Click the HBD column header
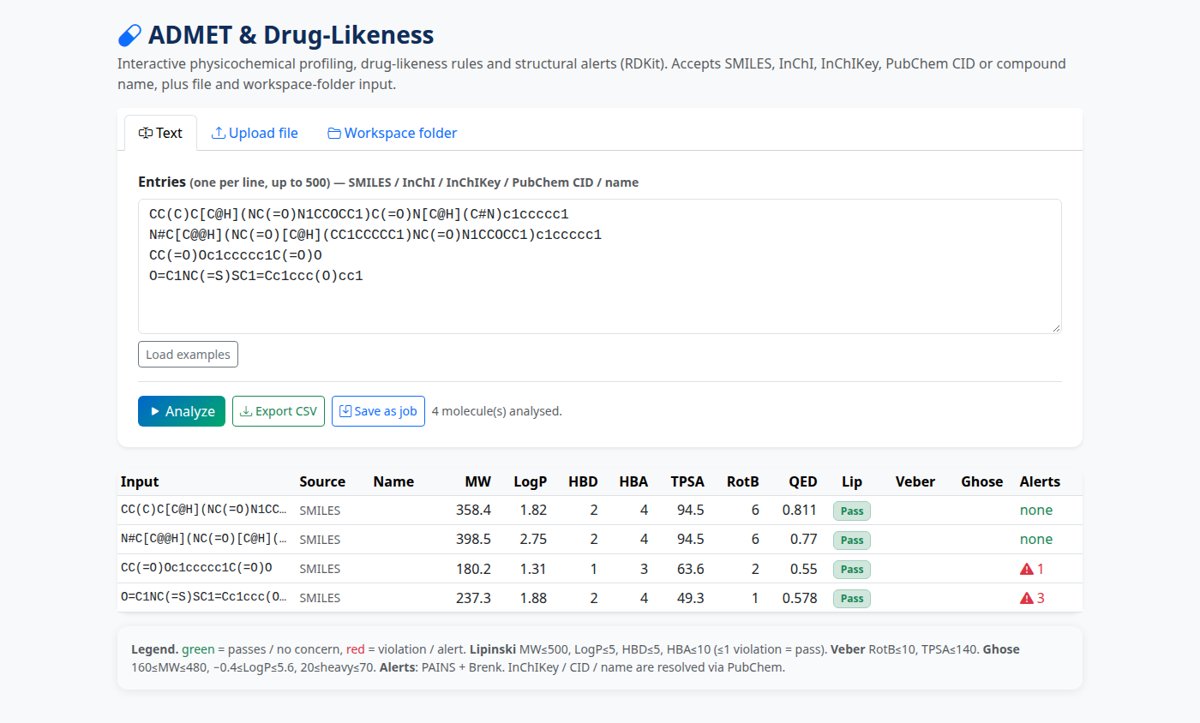The width and height of the screenshot is (1200, 723). click(583, 481)
